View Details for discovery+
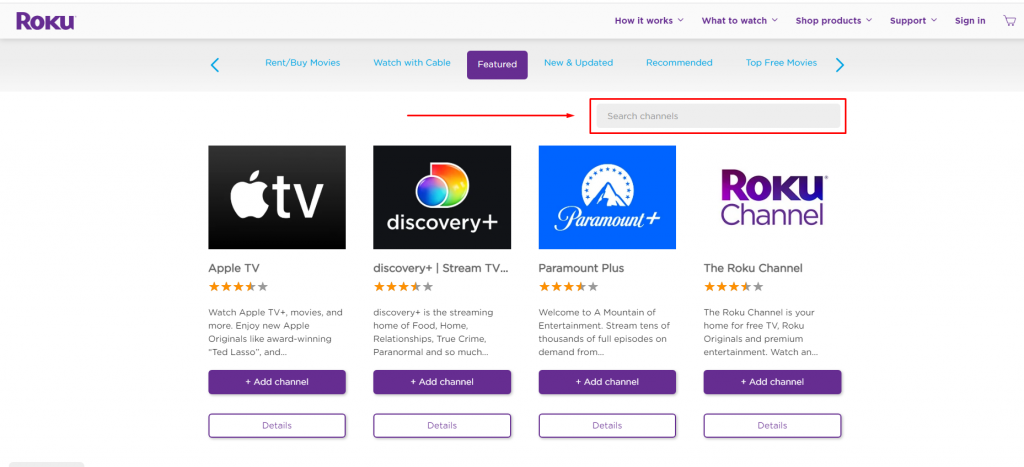Screen dimensions: 1024x467 [x=442, y=426]
